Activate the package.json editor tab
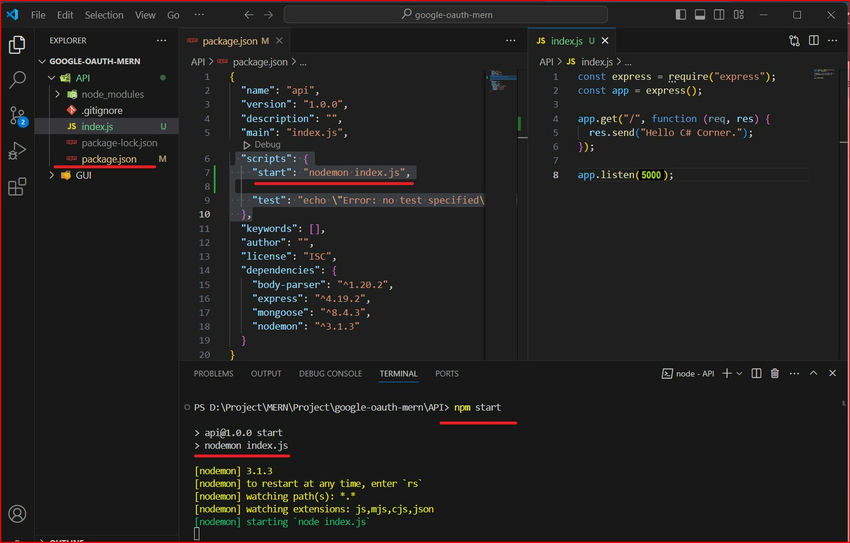The image size is (850, 543). point(234,41)
